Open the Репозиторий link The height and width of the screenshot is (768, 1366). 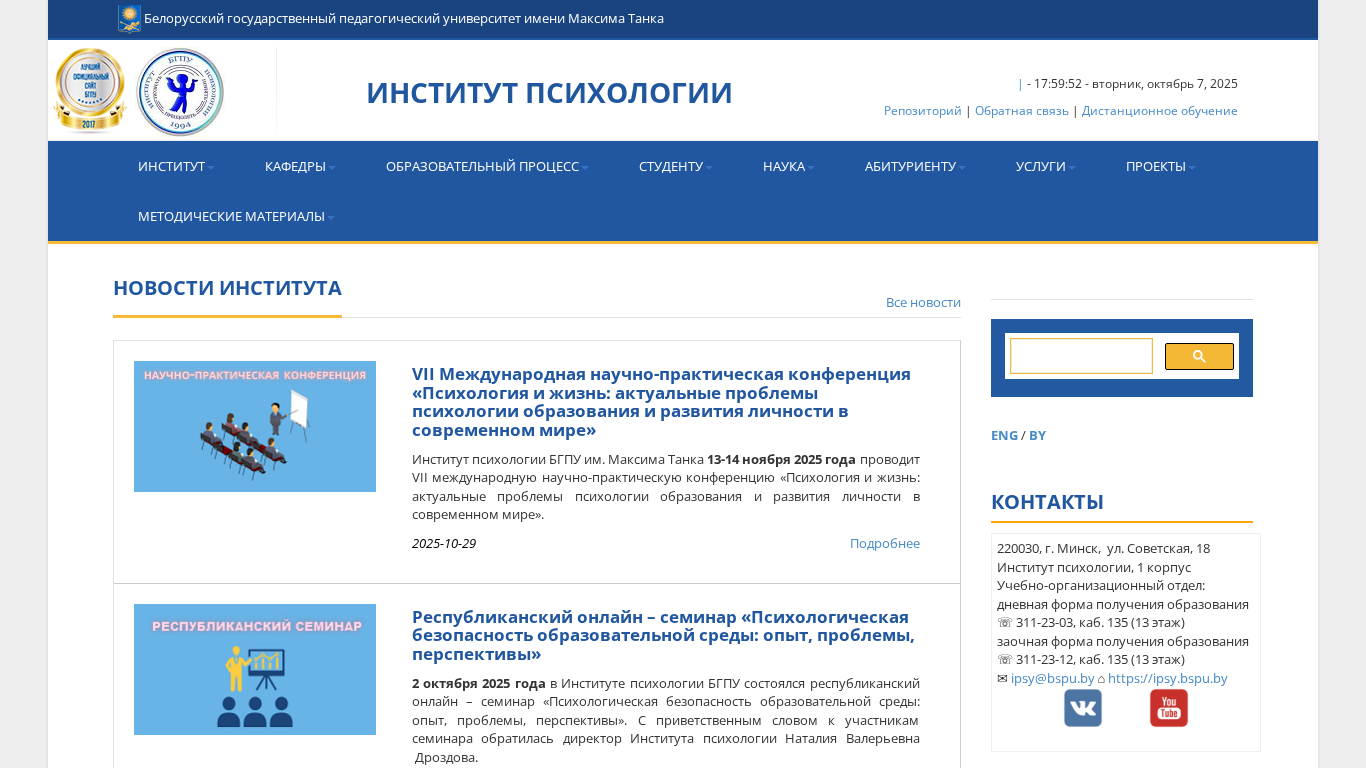click(922, 111)
